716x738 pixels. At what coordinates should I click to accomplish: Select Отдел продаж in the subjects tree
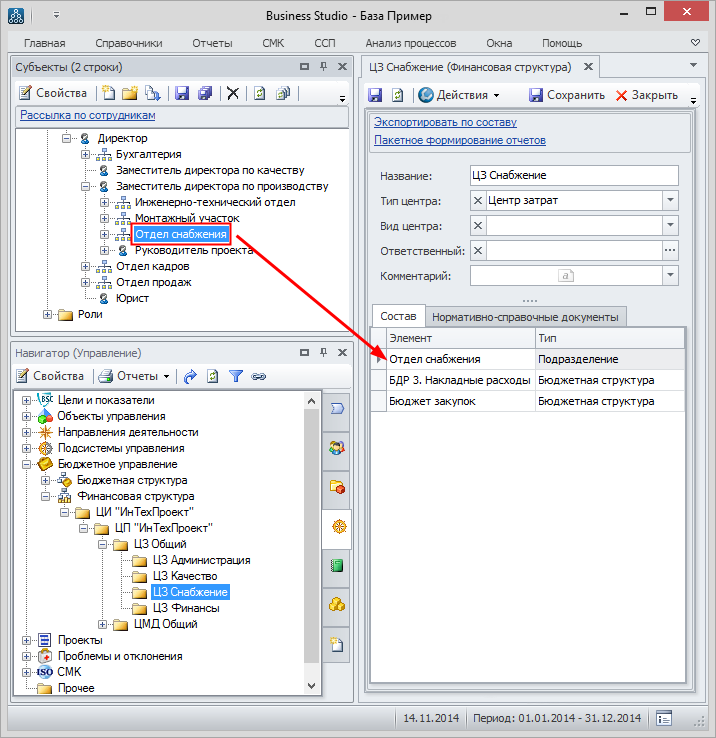(x=154, y=282)
